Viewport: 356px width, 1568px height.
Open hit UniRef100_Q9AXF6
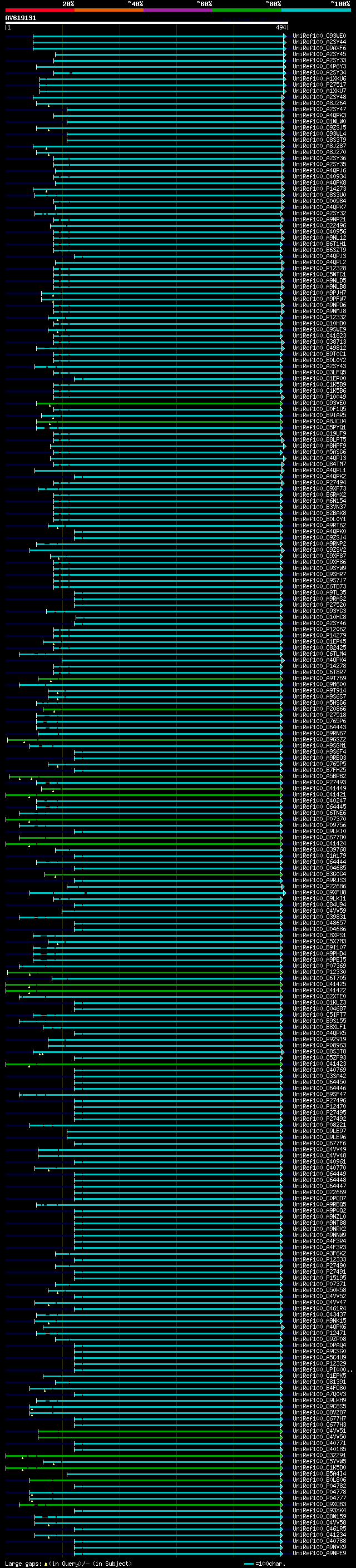click(319, 48)
